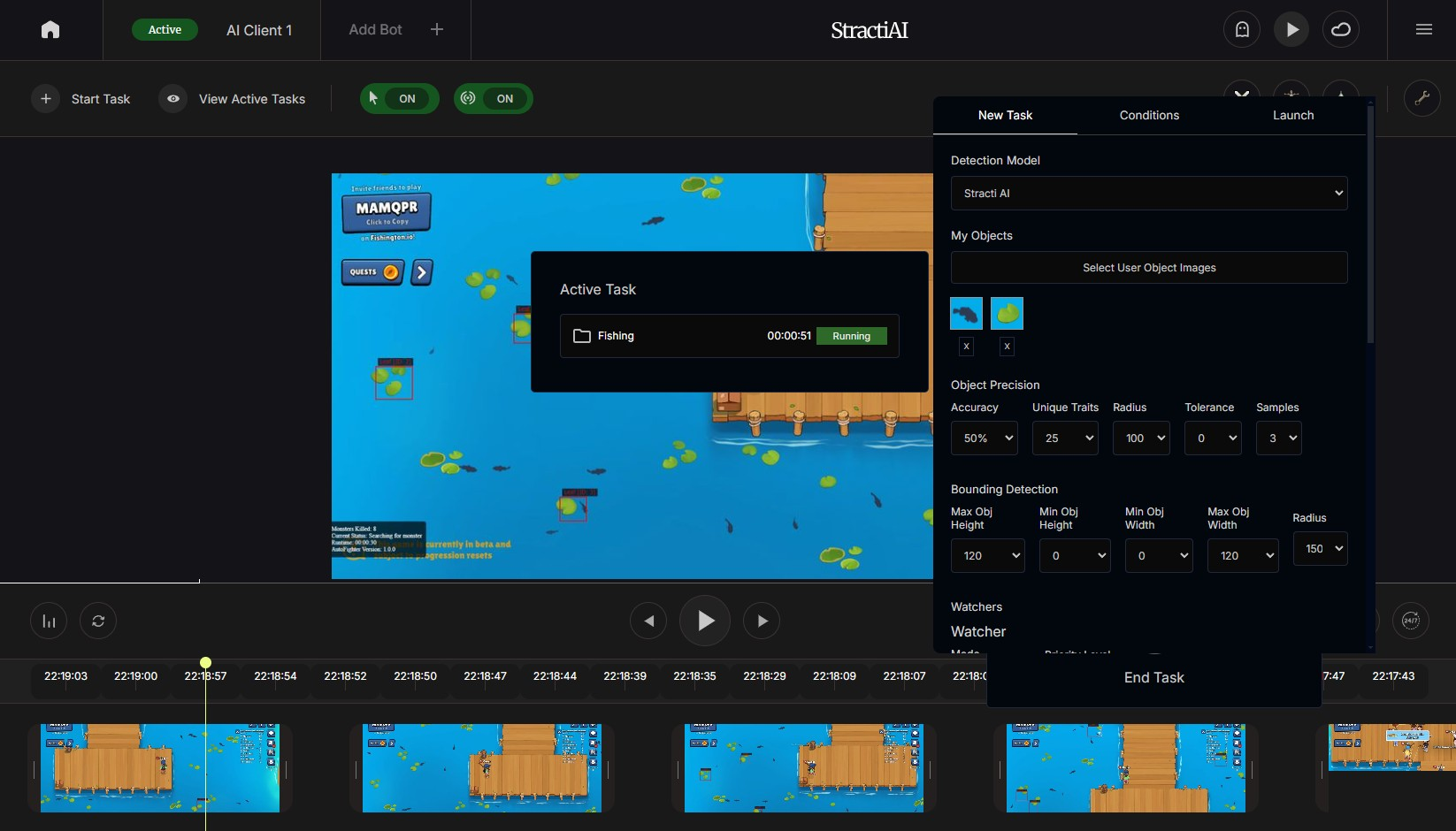Toggle the detection radar ON switch

494,98
